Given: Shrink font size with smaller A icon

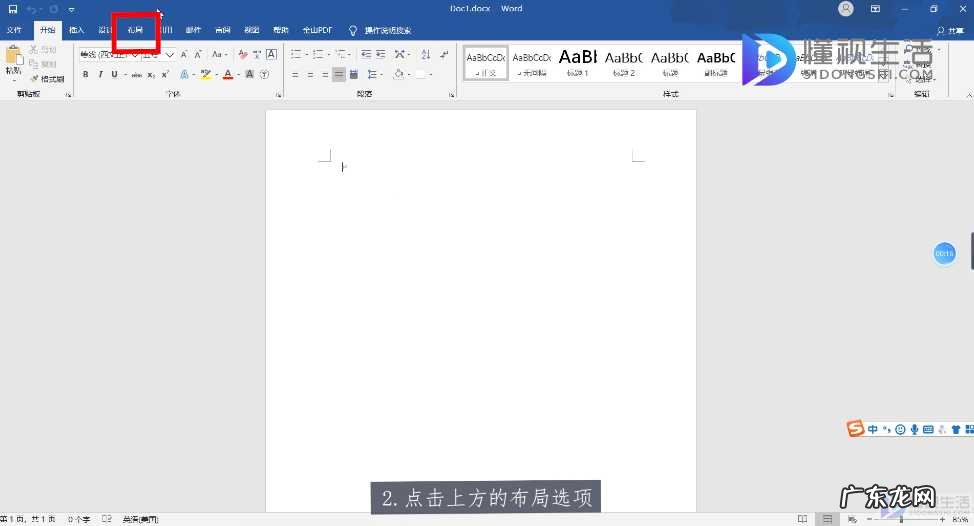Looking at the screenshot, I should [x=198, y=55].
